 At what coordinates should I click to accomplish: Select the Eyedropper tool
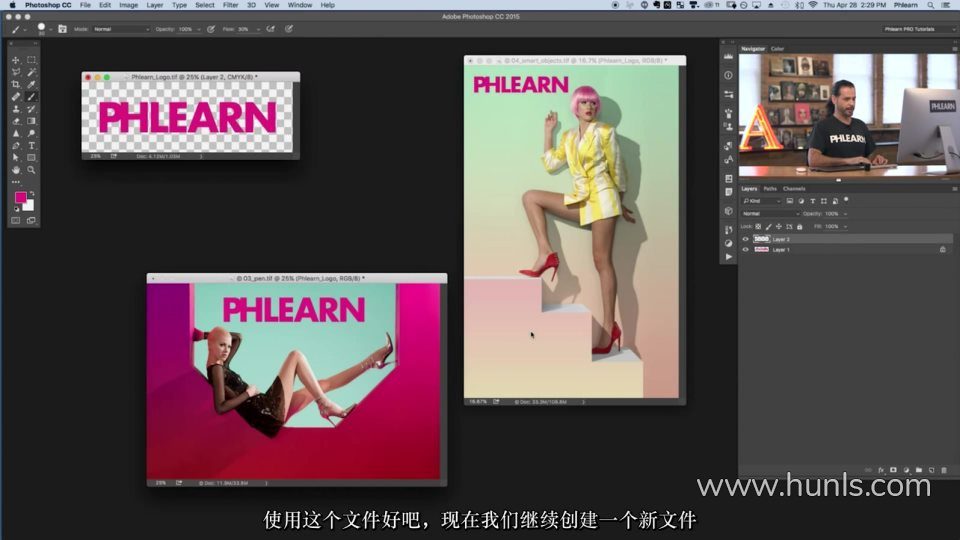pos(31,84)
